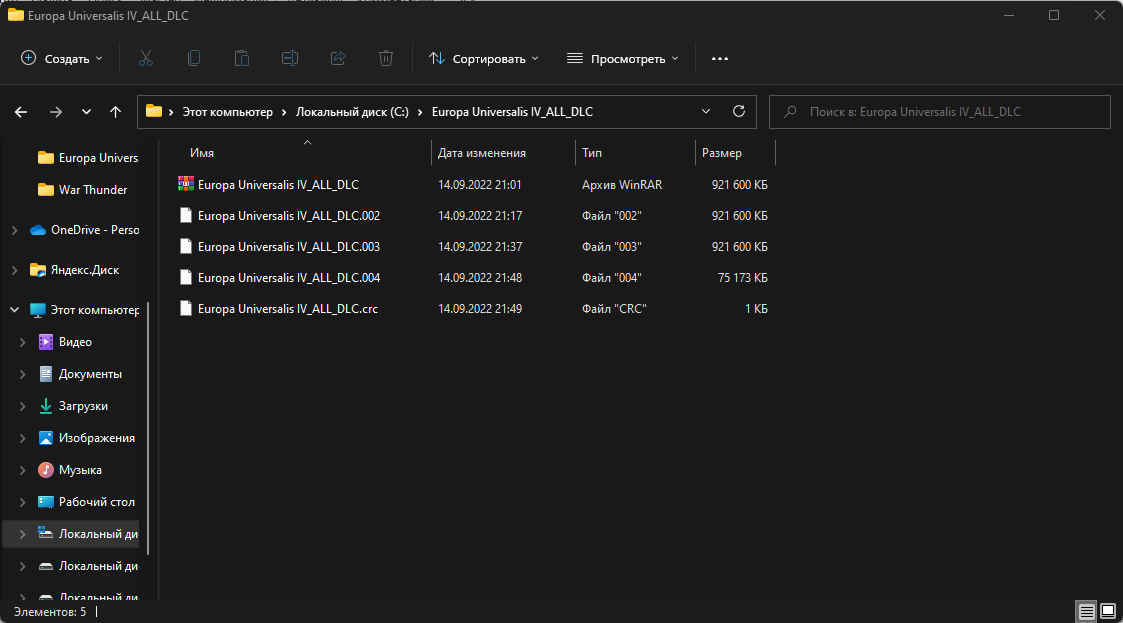Click the file icon of Europa Universalis IV_ALL_DLC.crc
This screenshot has height=623, width=1123.
(186, 309)
